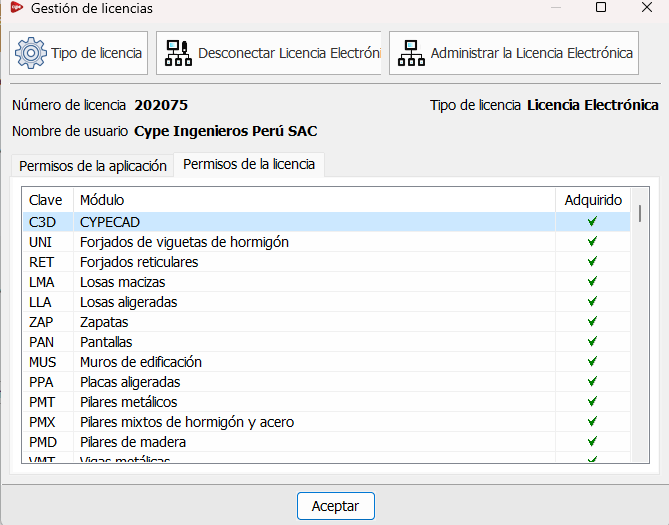669x525 pixels.
Task: Select the Pilares de madera row
Action: click(x=326, y=443)
